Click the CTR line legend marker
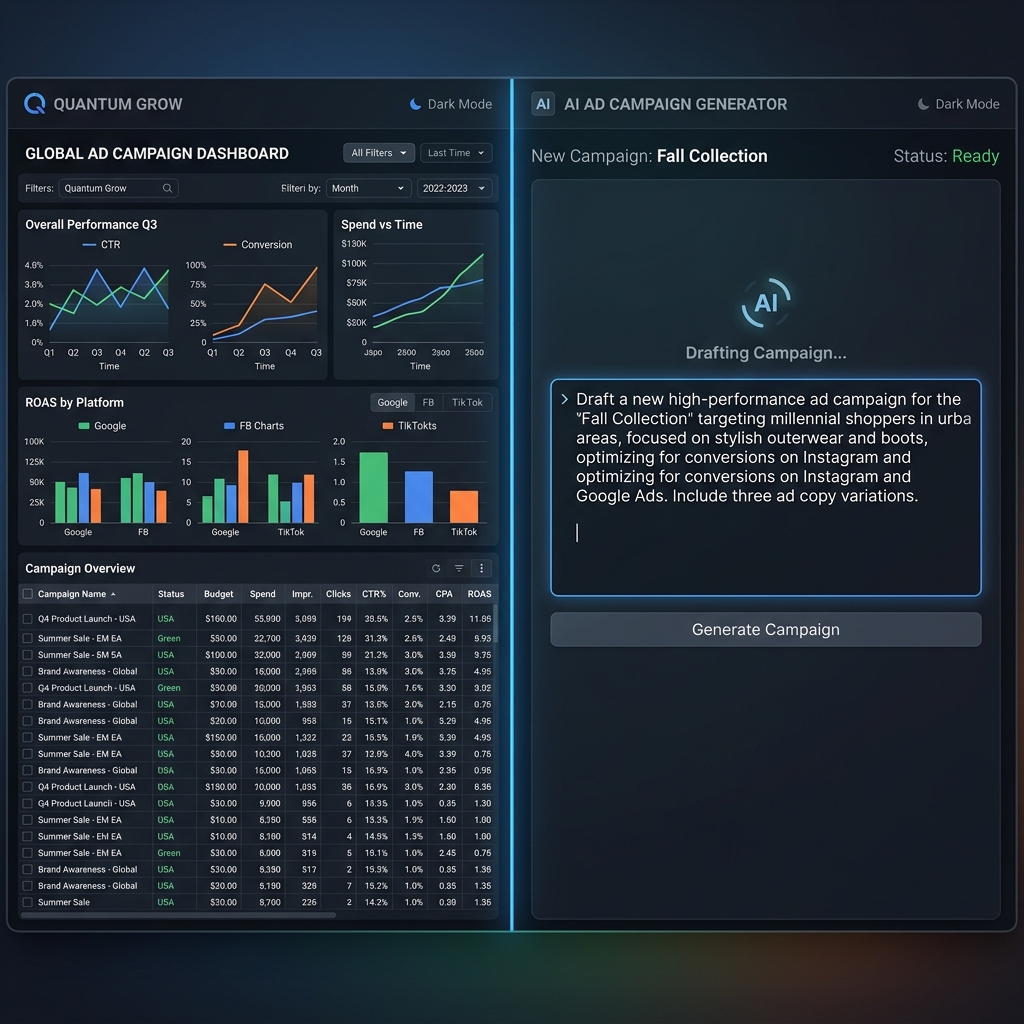The image size is (1024, 1024). pos(89,245)
